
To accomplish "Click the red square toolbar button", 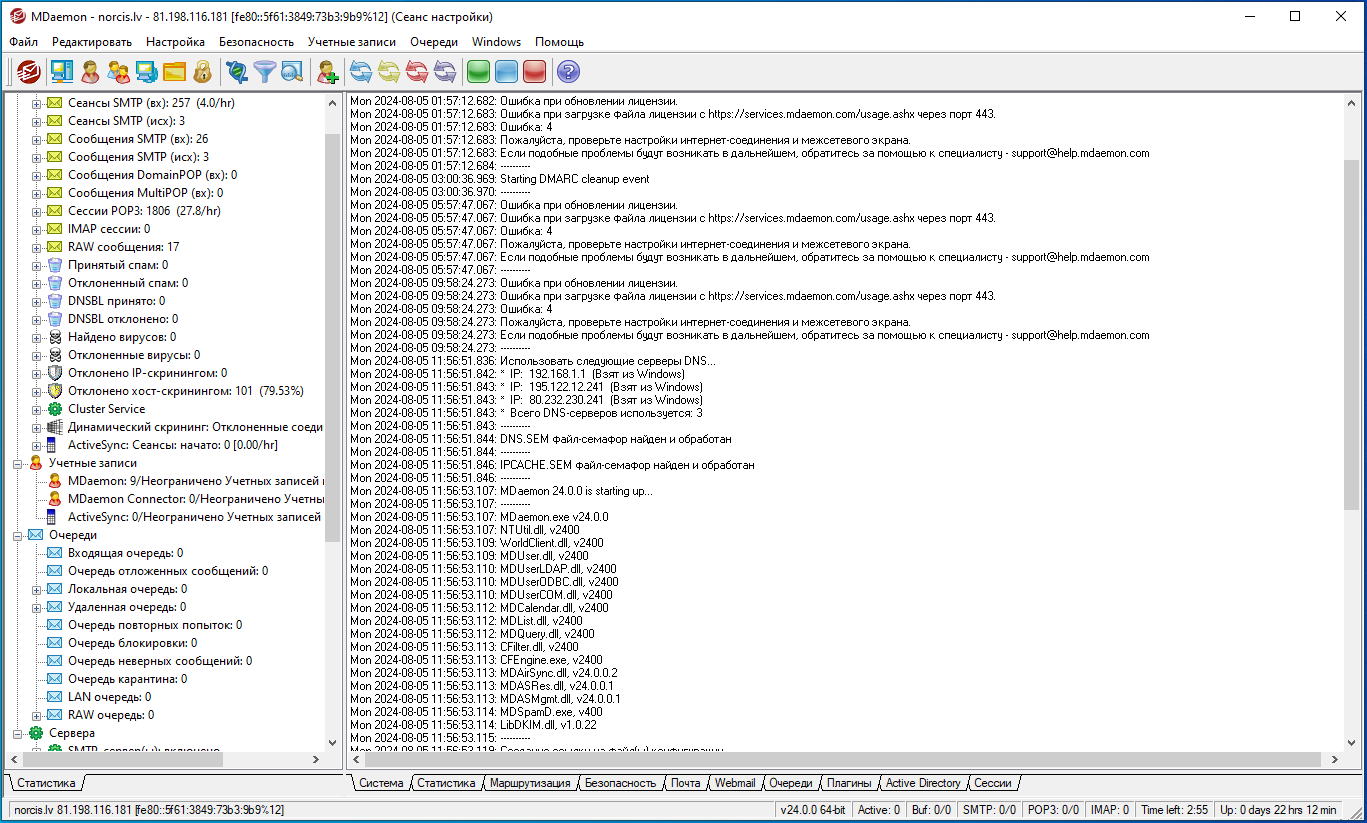I will (x=534, y=72).
